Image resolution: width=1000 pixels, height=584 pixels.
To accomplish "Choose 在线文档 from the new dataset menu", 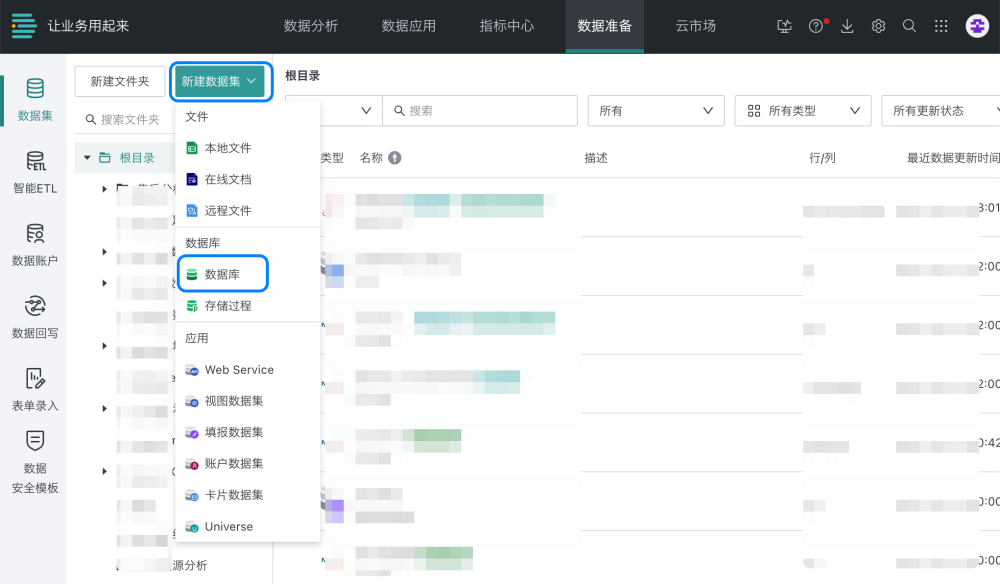I will 247,179.
